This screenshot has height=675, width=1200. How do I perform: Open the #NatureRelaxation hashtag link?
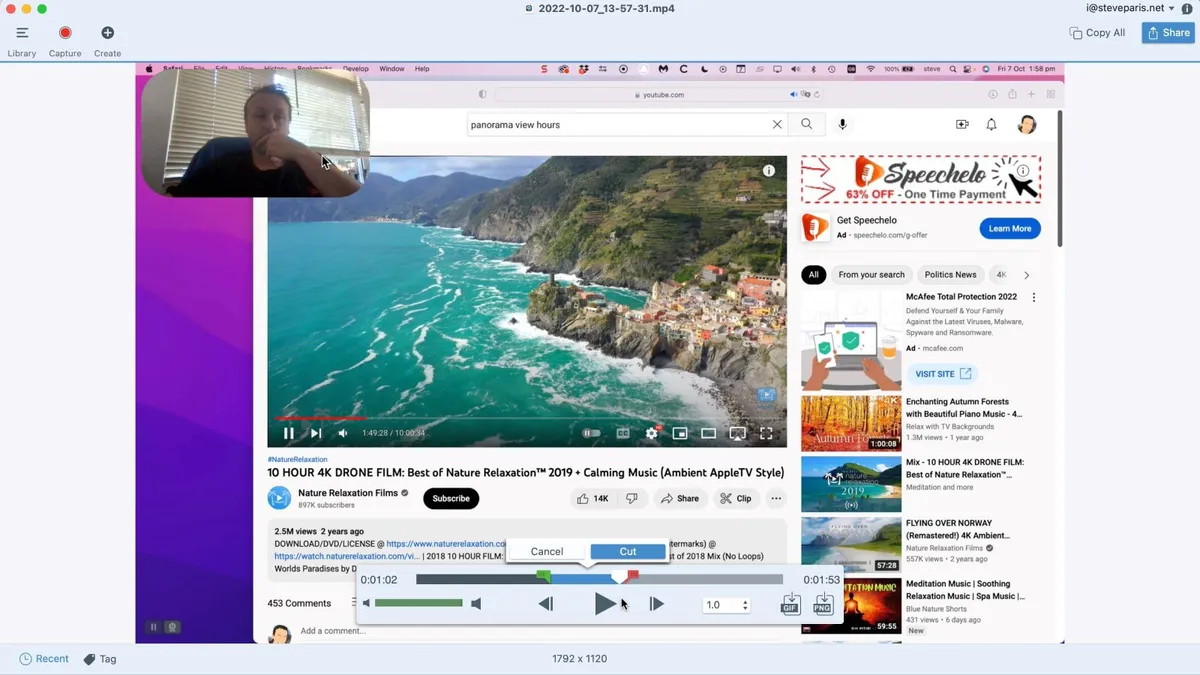point(297,460)
